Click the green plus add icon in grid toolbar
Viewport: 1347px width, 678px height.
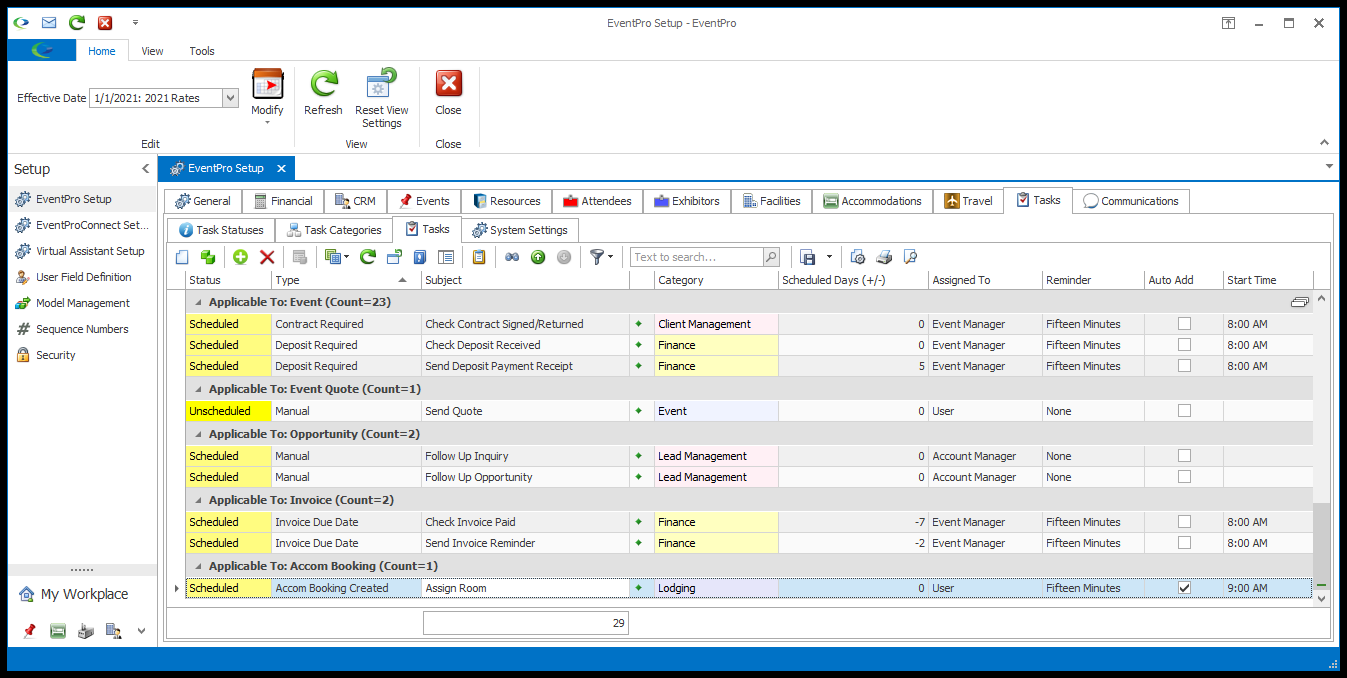(241, 257)
